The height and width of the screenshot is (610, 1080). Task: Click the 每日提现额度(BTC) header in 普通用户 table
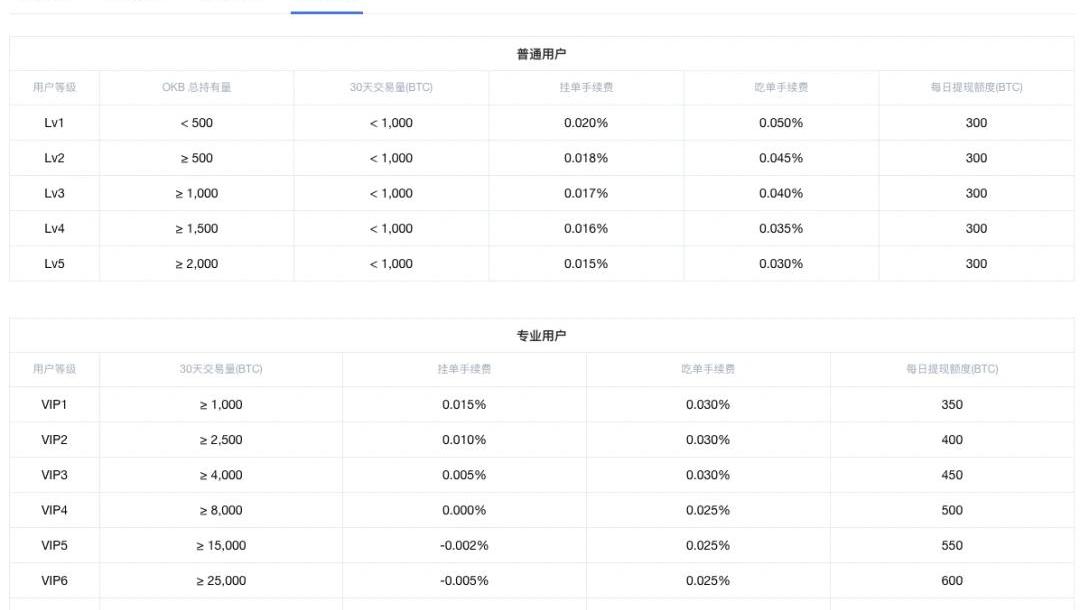click(x=976, y=88)
